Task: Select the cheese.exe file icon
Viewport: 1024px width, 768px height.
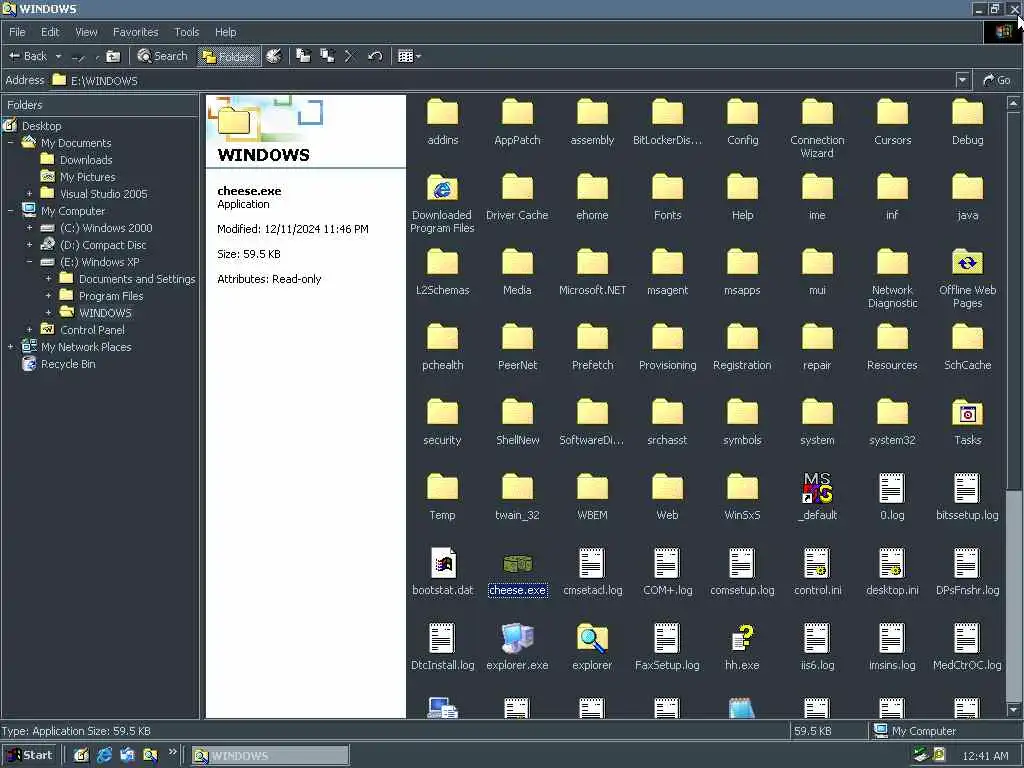Action: coord(517,564)
